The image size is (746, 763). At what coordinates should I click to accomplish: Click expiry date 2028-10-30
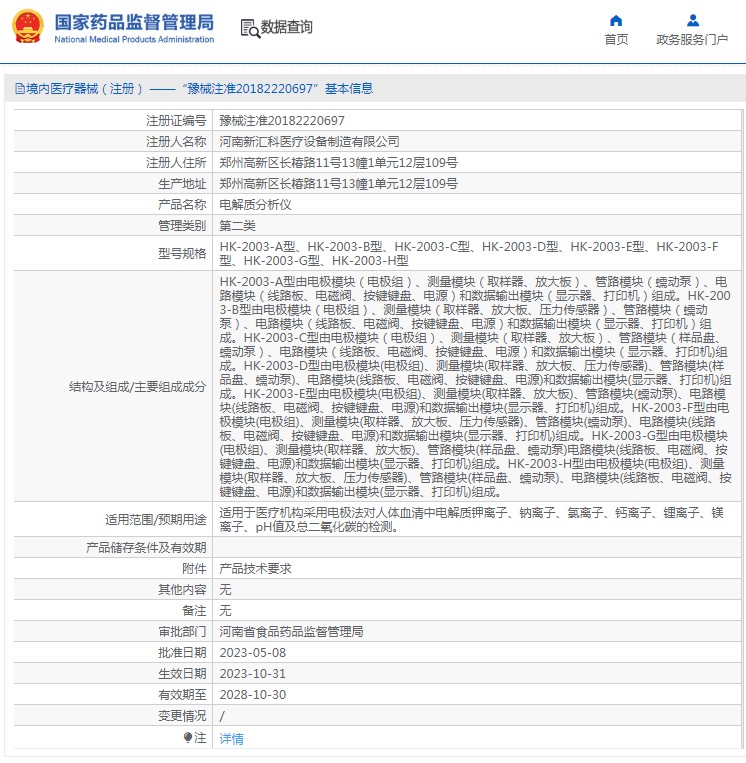coord(253,694)
